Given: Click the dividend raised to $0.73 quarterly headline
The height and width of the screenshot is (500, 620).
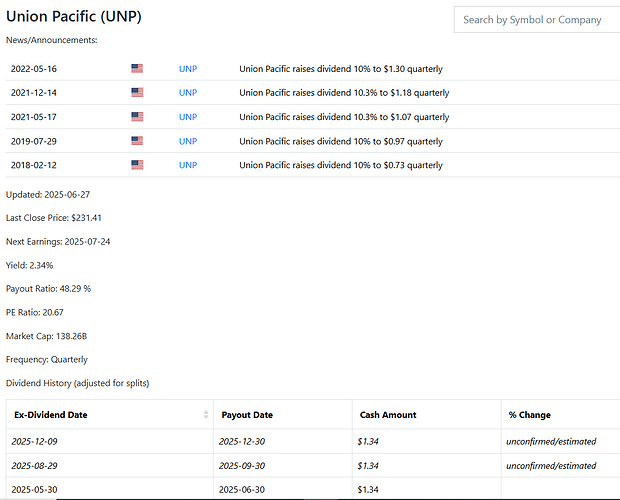Looking at the screenshot, I should click(340, 165).
